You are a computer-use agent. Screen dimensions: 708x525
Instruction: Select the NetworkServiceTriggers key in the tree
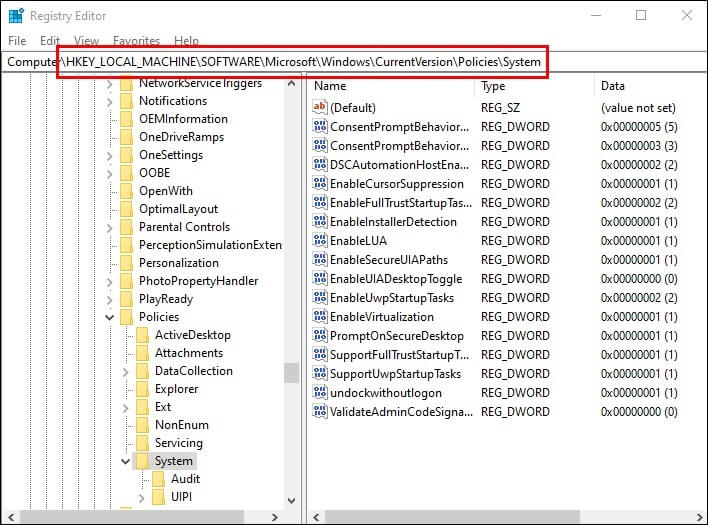(x=200, y=83)
